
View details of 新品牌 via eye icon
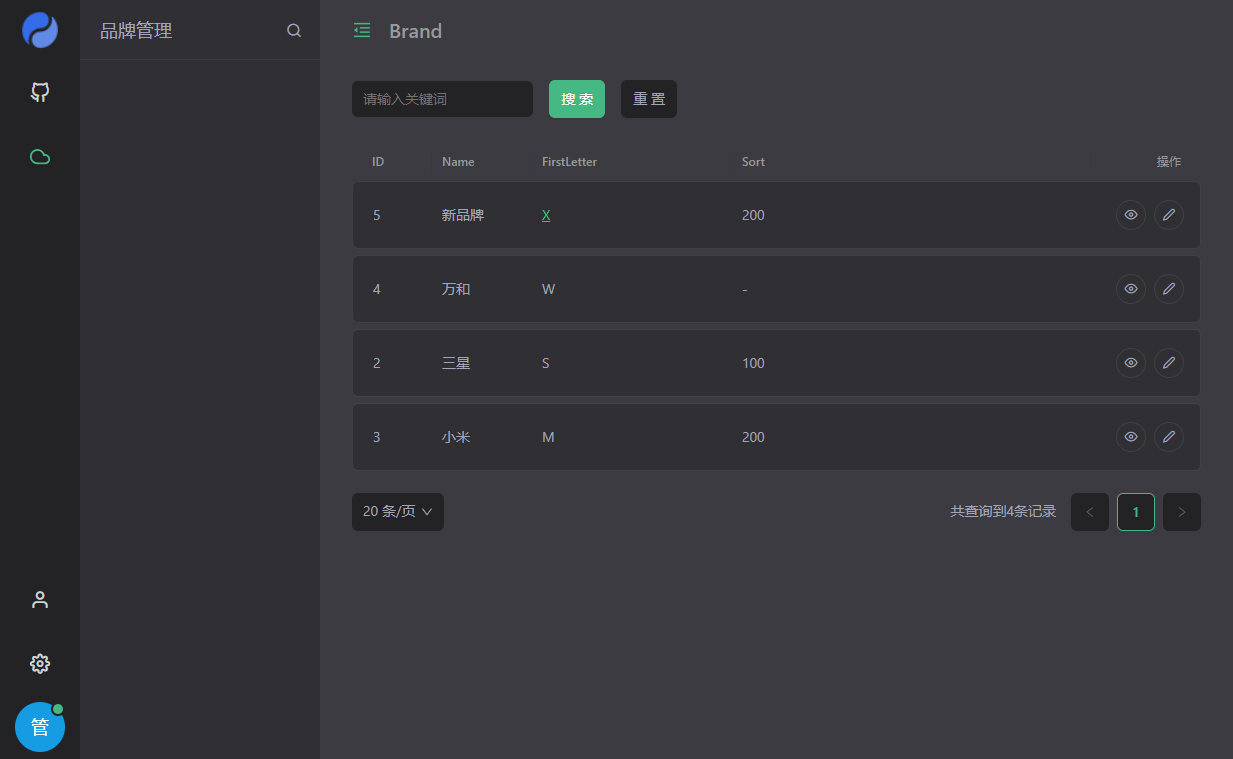(1130, 215)
